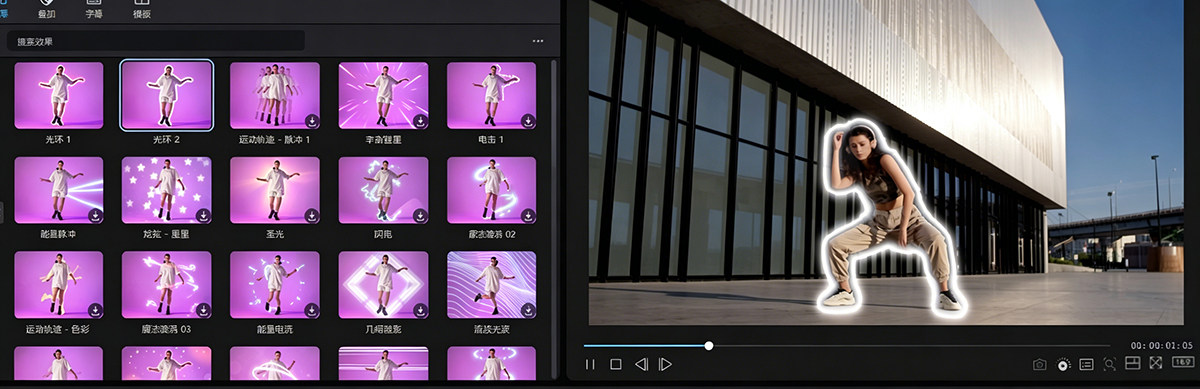The image size is (1200, 389).
Task: Download the 魔法漩涡 02 effect
Action: [528, 215]
